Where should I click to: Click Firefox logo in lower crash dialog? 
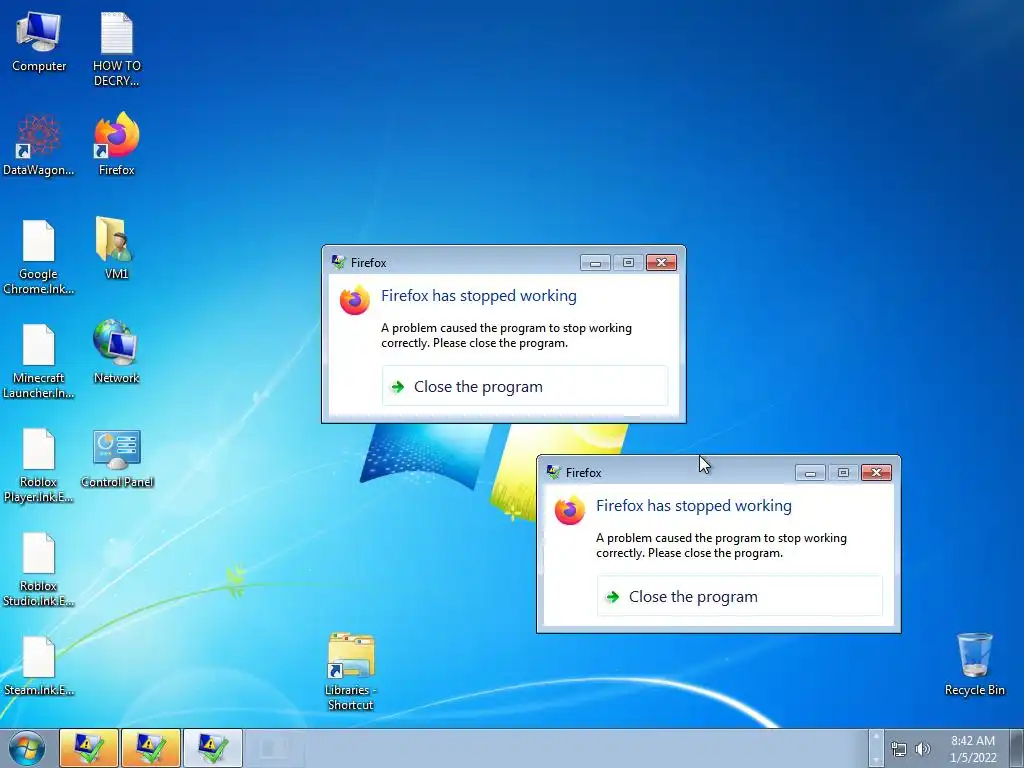(x=569, y=510)
